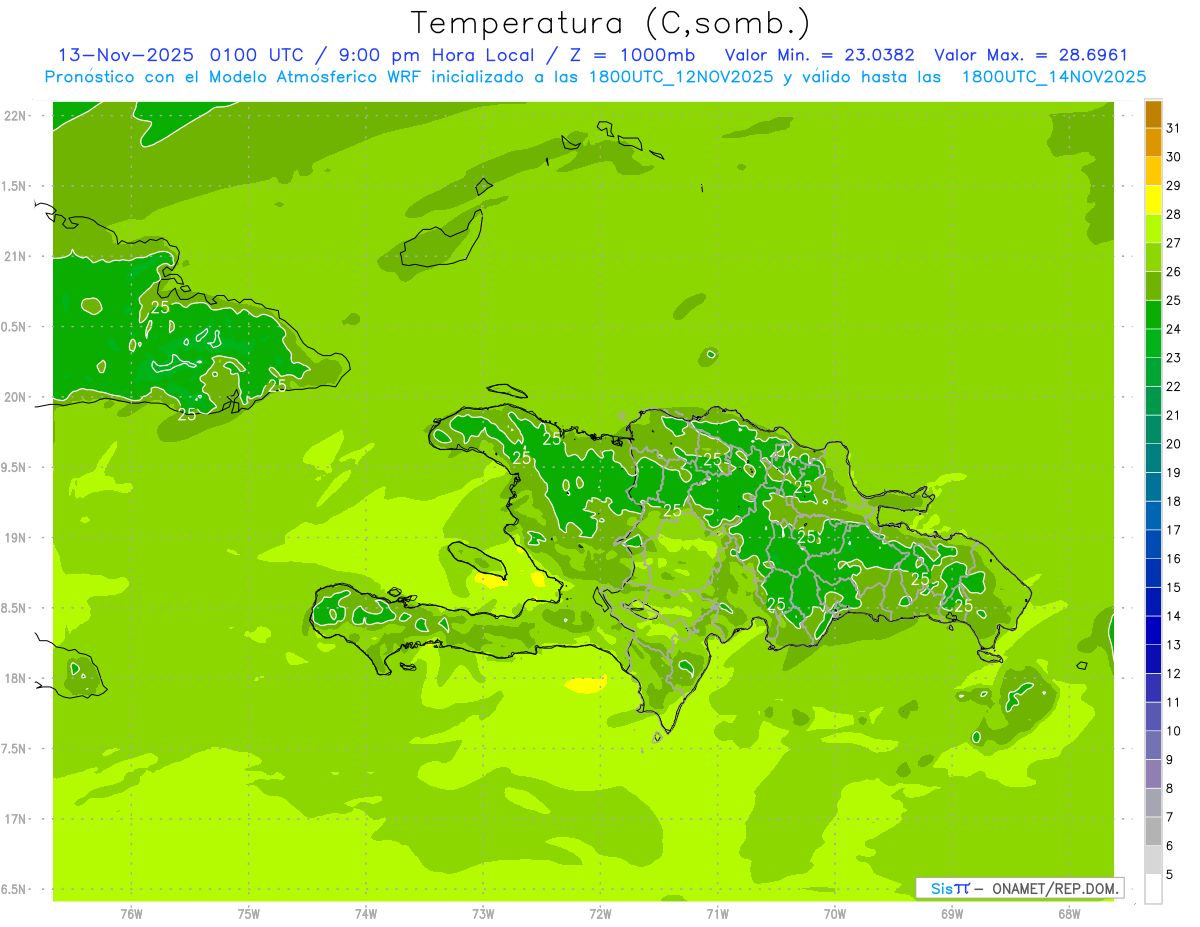The height and width of the screenshot is (927, 1200).
Task: Click the "68W" longitude label
Action: pos(1069,914)
